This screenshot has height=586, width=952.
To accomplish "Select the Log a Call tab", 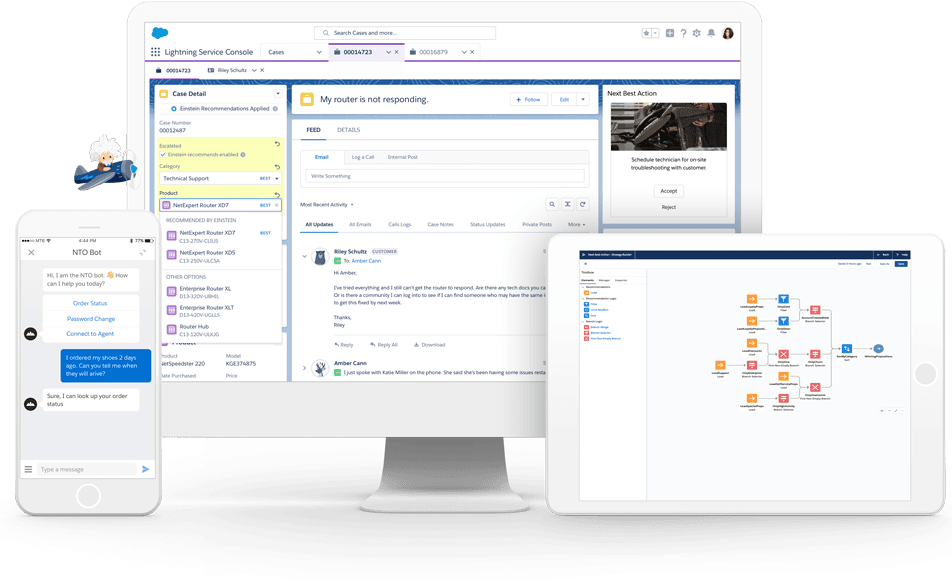I will [x=362, y=157].
